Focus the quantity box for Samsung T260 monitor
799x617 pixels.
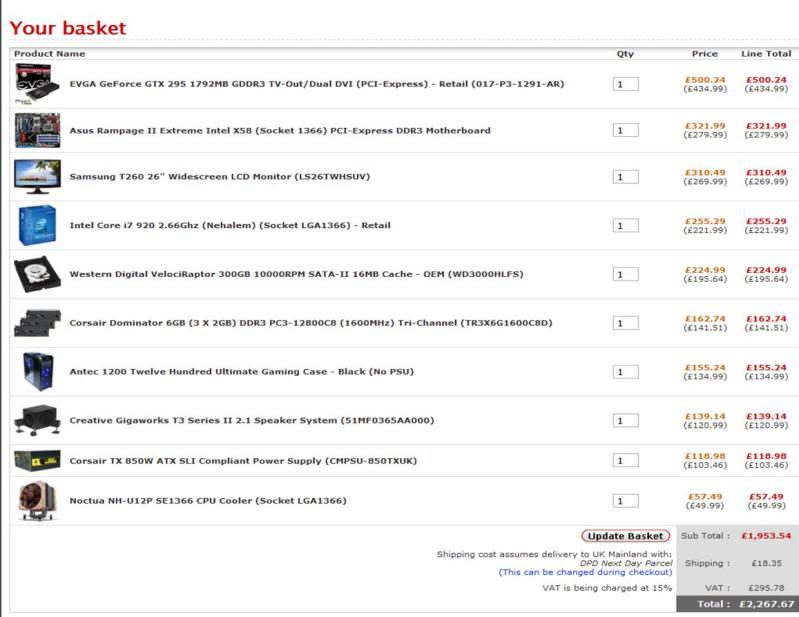point(625,177)
